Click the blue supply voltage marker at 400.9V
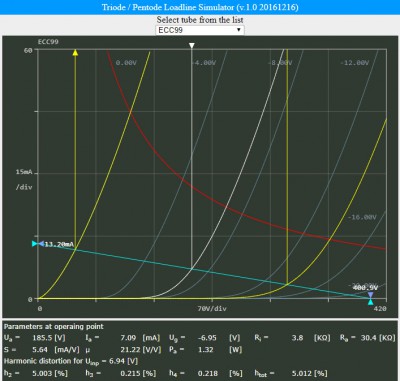This screenshot has height=381, width=400. [370, 295]
